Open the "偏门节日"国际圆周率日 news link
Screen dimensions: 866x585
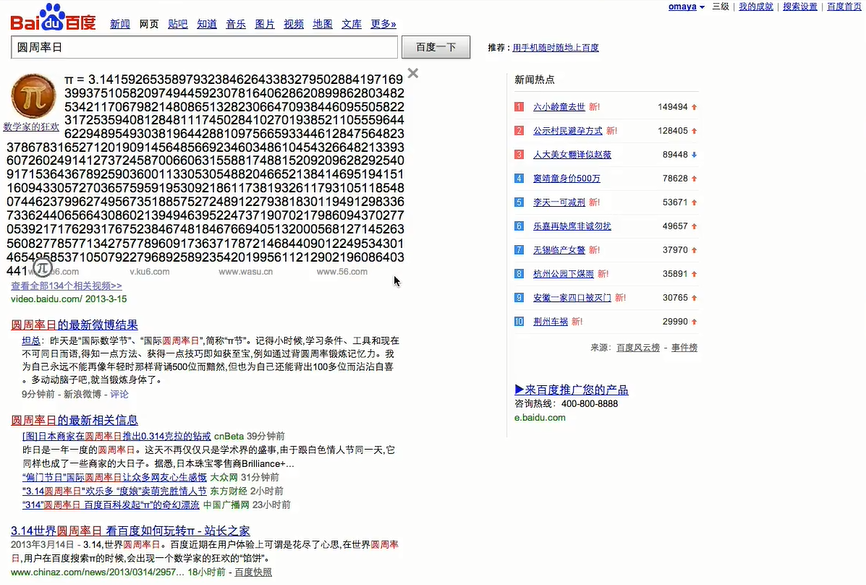click(x=114, y=477)
